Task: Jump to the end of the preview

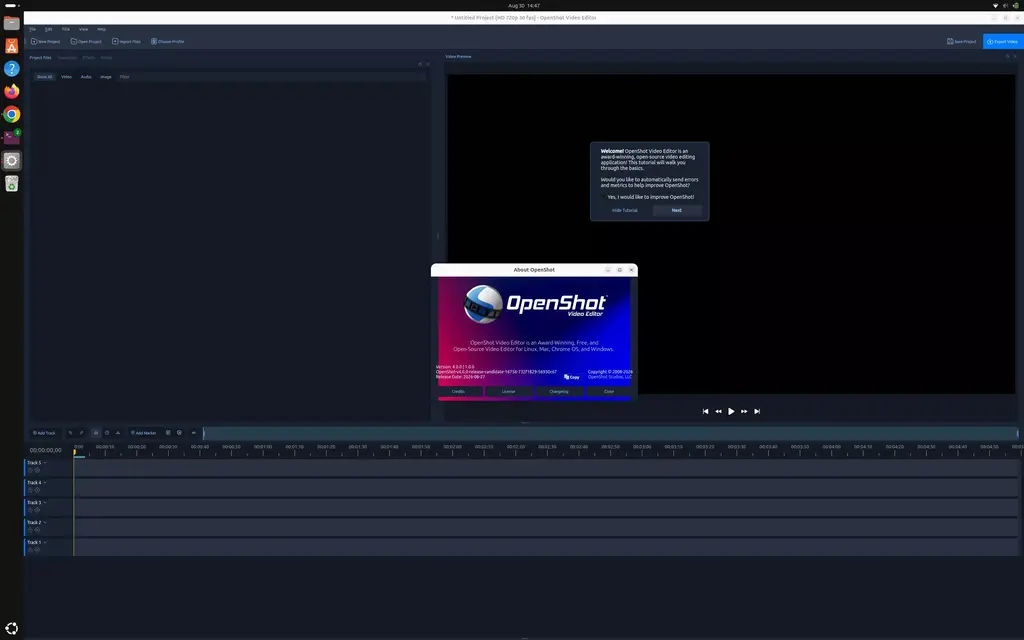Action: [757, 411]
